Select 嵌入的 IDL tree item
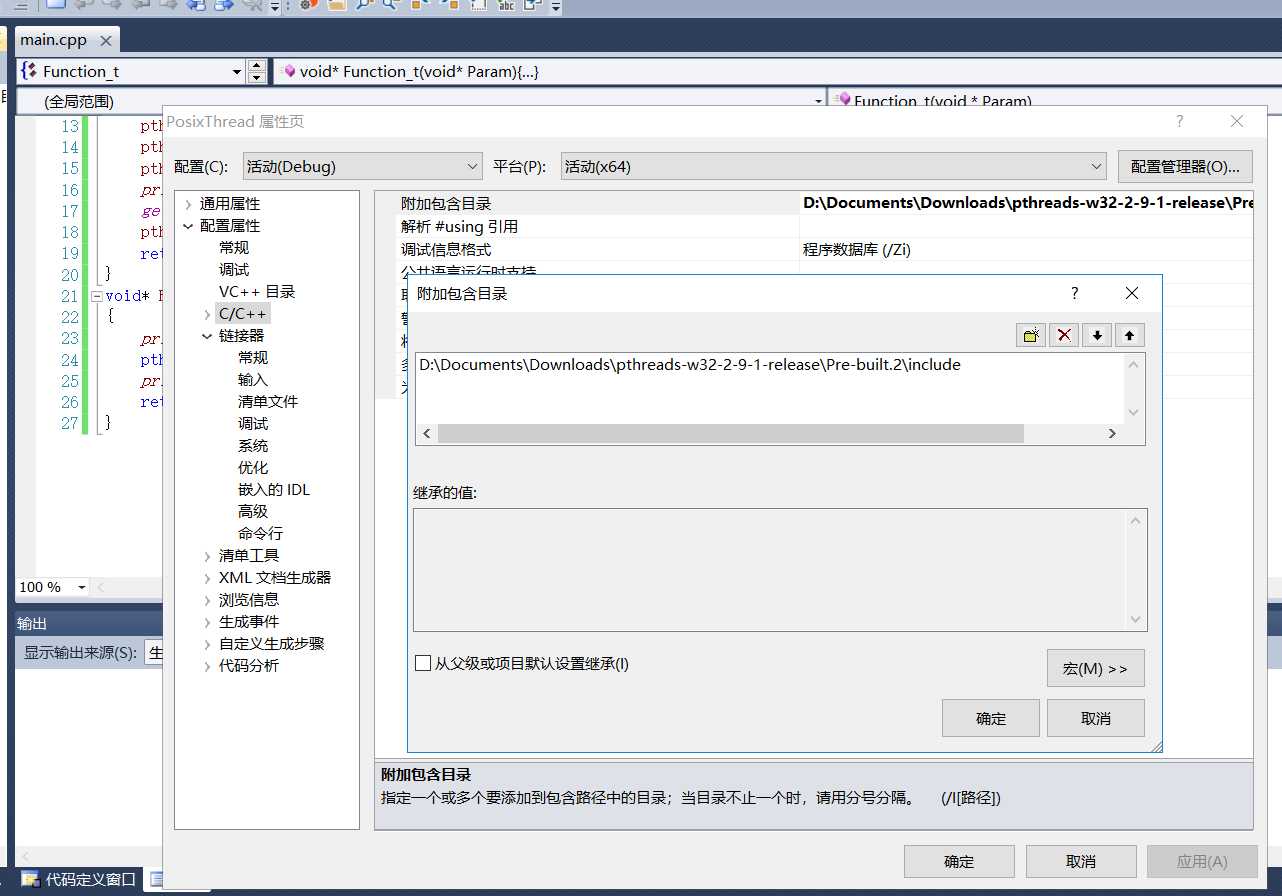The width and height of the screenshot is (1282, 896). (274, 490)
